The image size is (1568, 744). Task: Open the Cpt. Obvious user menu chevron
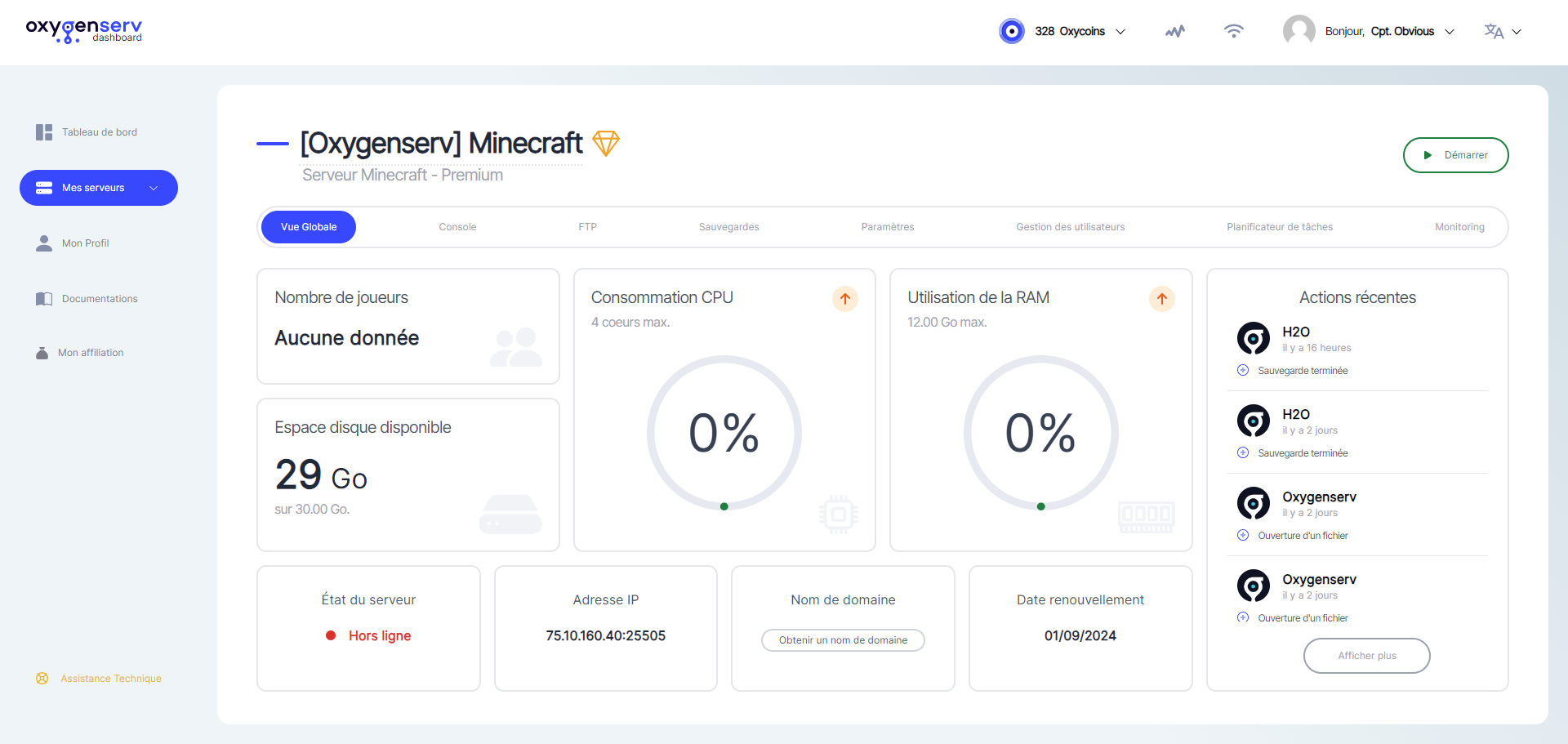[1450, 32]
